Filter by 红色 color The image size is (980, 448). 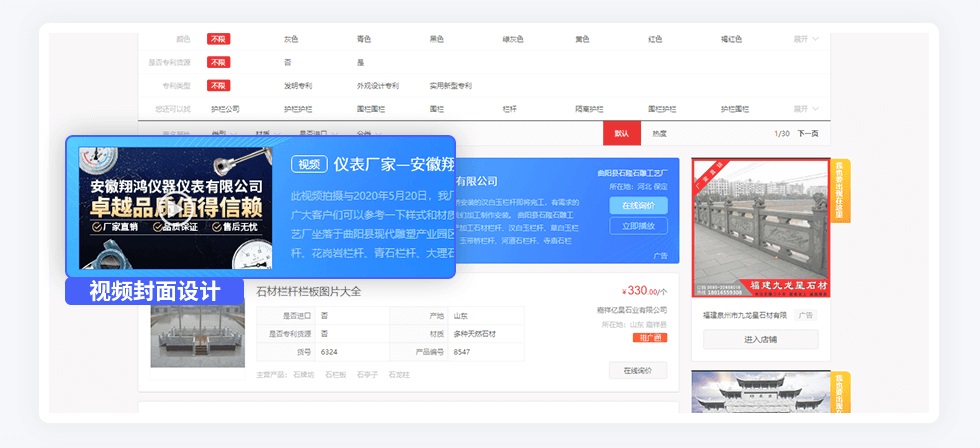(x=655, y=39)
